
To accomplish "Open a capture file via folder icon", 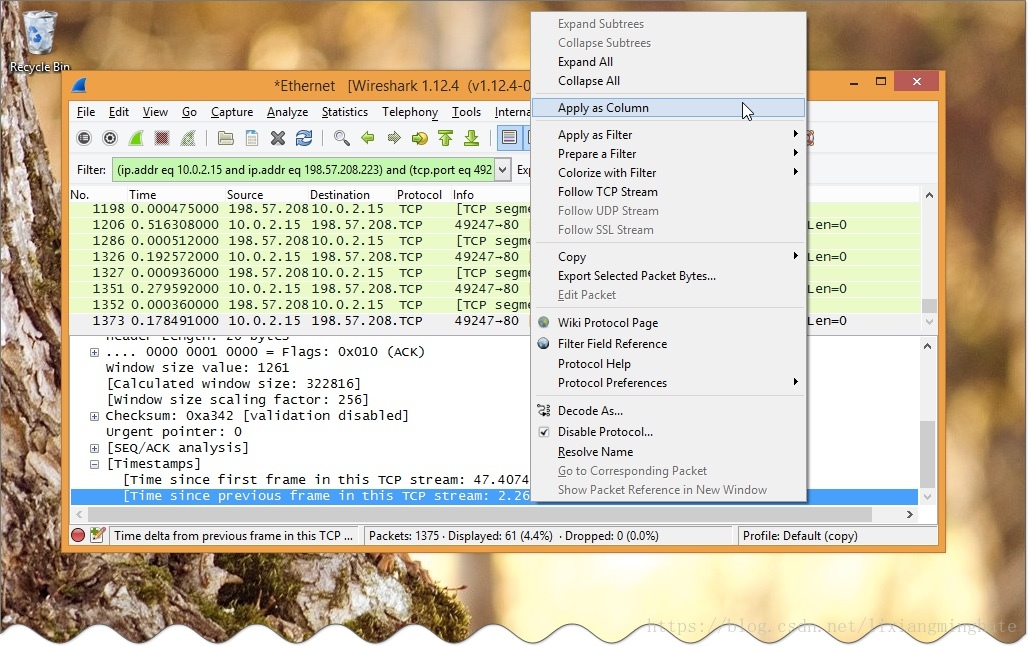I will [x=226, y=138].
